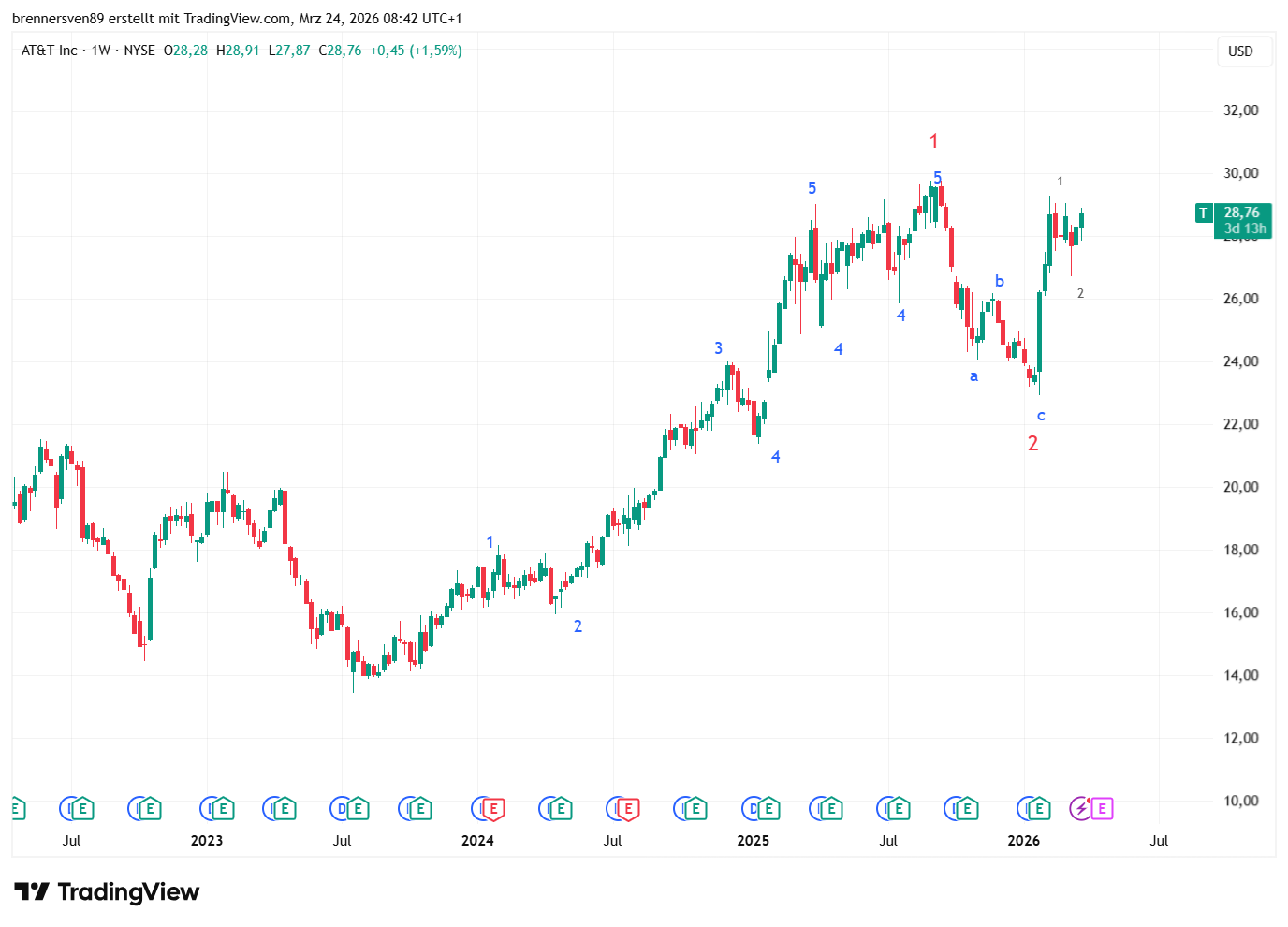The width and height of the screenshot is (1288, 927).
Task: Select the blue wave label c
Action: [1040, 416]
